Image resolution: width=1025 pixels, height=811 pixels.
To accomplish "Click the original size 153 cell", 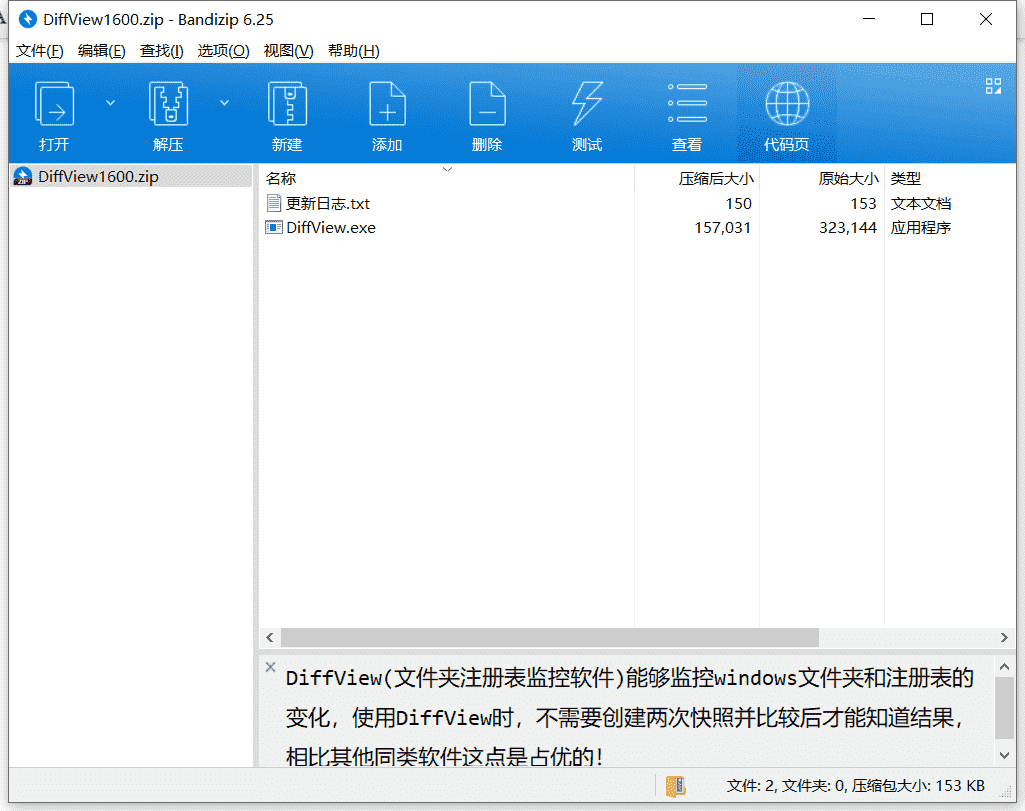I will point(863,204).
